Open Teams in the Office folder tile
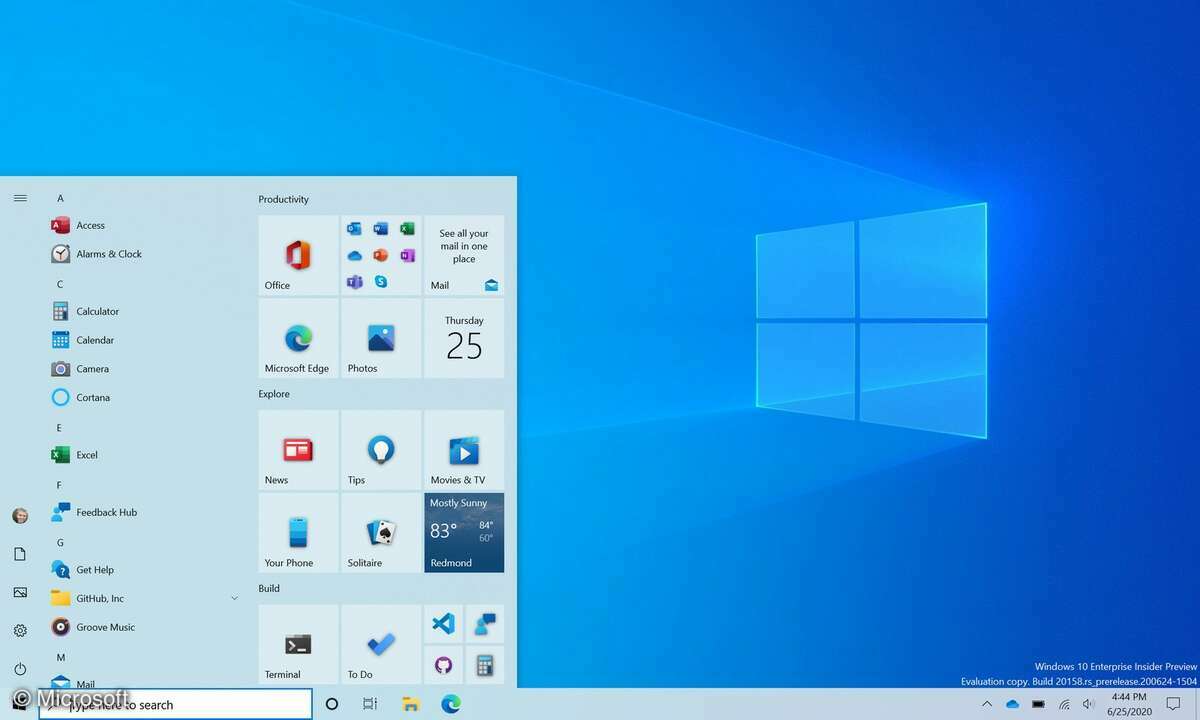The image size is (1200, 720). coord(354,282)
